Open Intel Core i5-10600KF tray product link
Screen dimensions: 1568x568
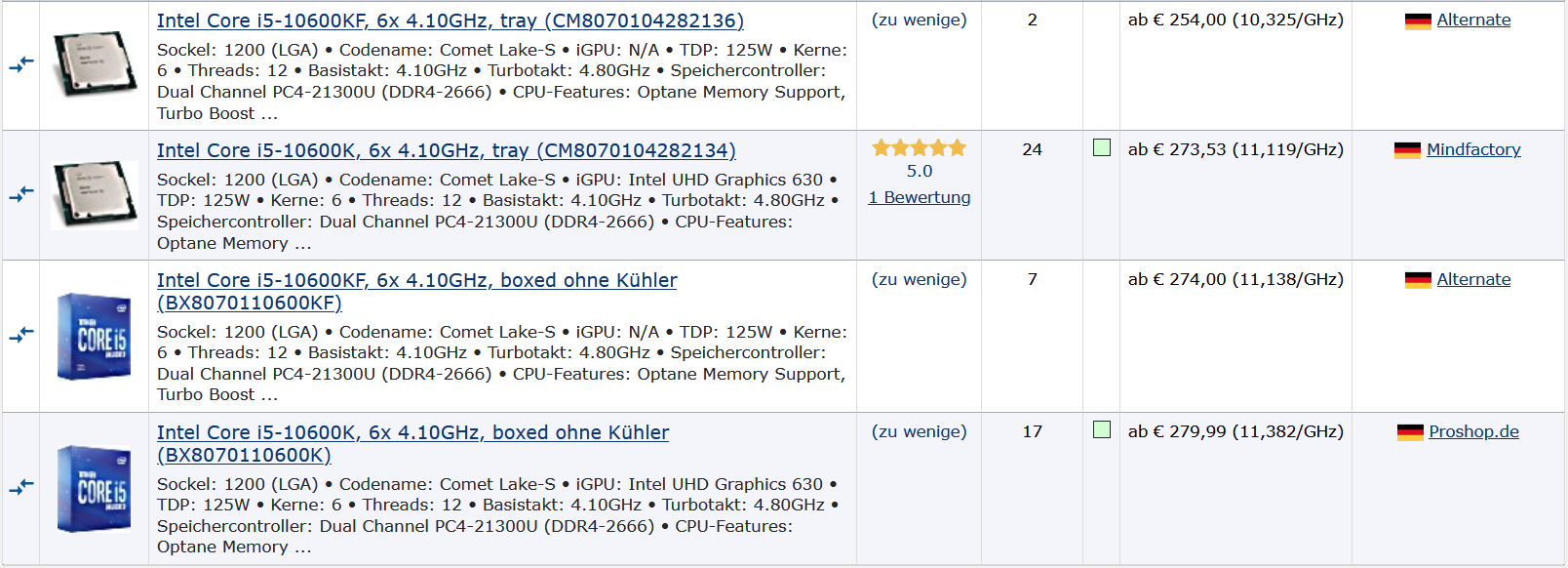450,20
